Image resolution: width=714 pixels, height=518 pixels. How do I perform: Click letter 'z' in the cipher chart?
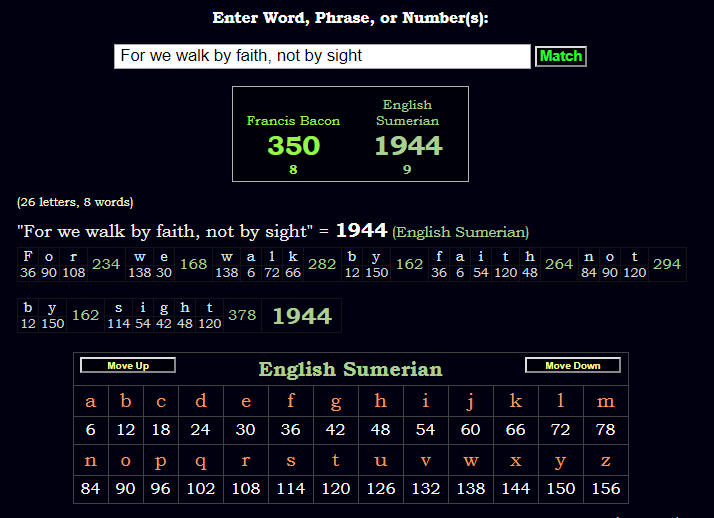coord(605,461)
